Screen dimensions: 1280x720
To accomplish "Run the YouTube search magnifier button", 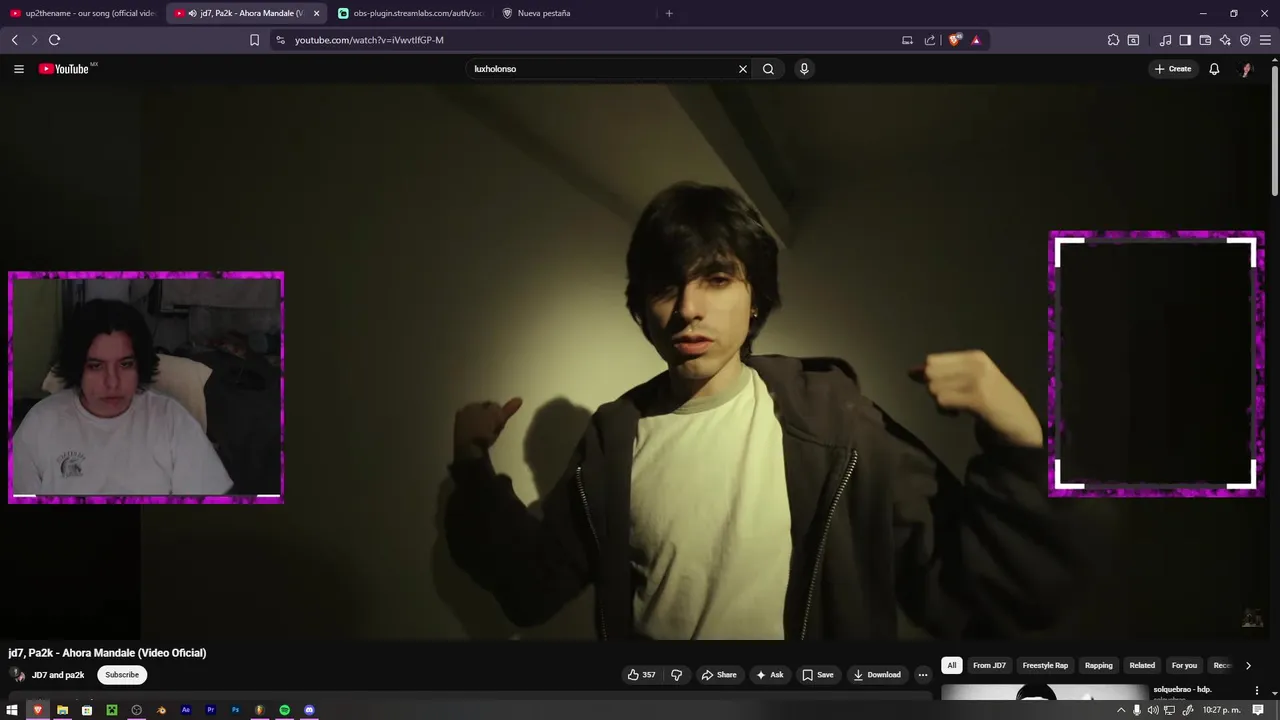I will (x=768, y=69).
